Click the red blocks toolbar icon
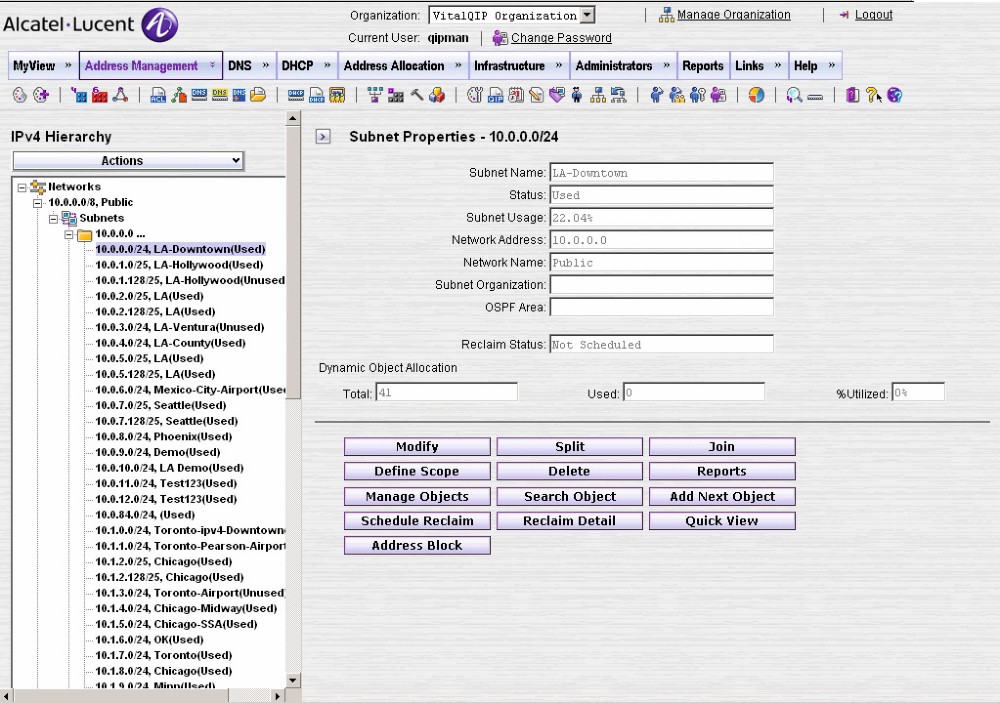Viewport: 1000px width, 703px height. click(x=99, y=96)
